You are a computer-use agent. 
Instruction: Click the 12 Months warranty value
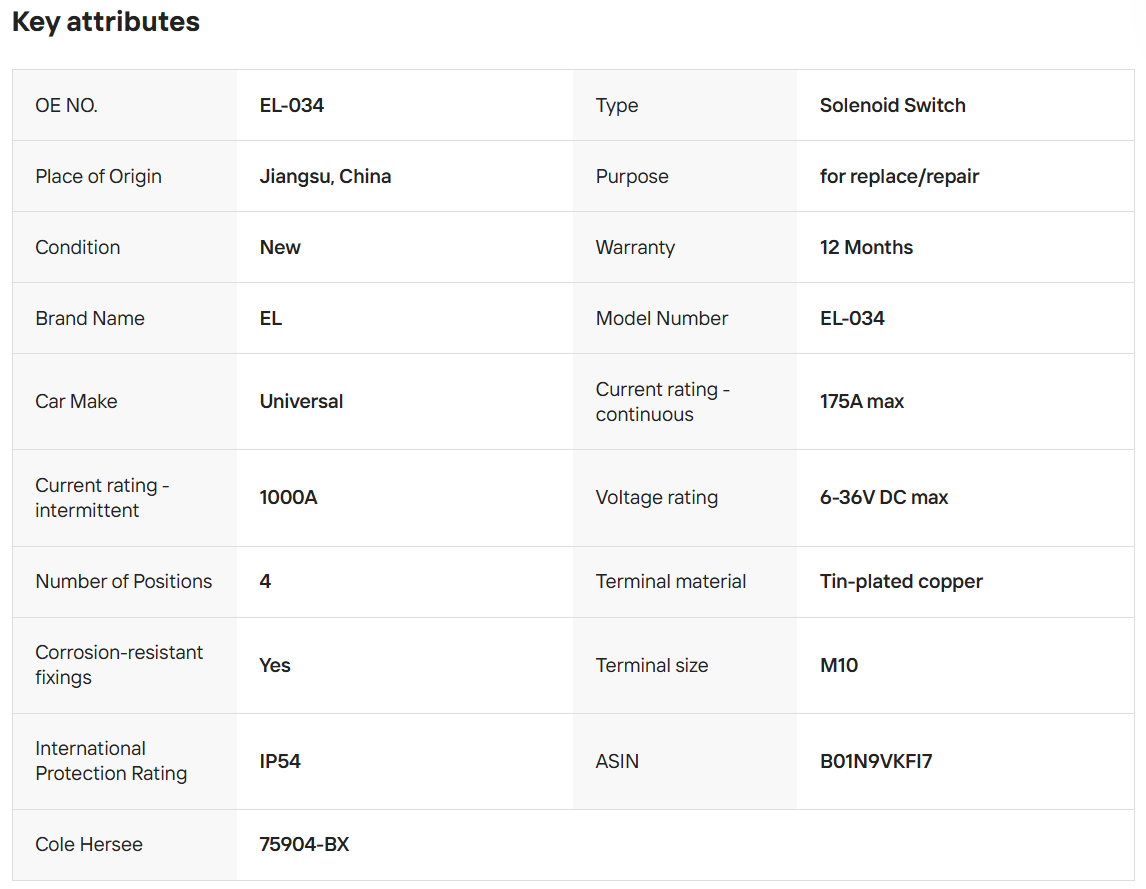tap(866, 247)
